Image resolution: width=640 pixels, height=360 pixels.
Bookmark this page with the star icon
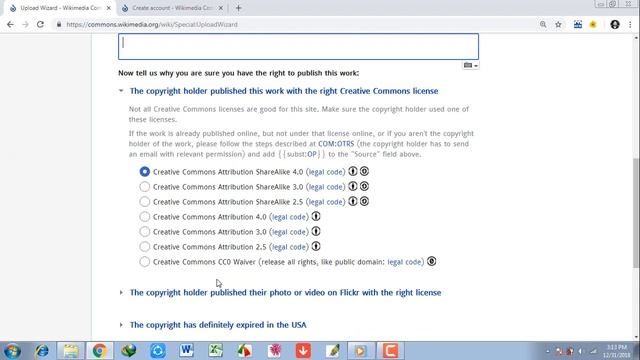pos(558,24)
